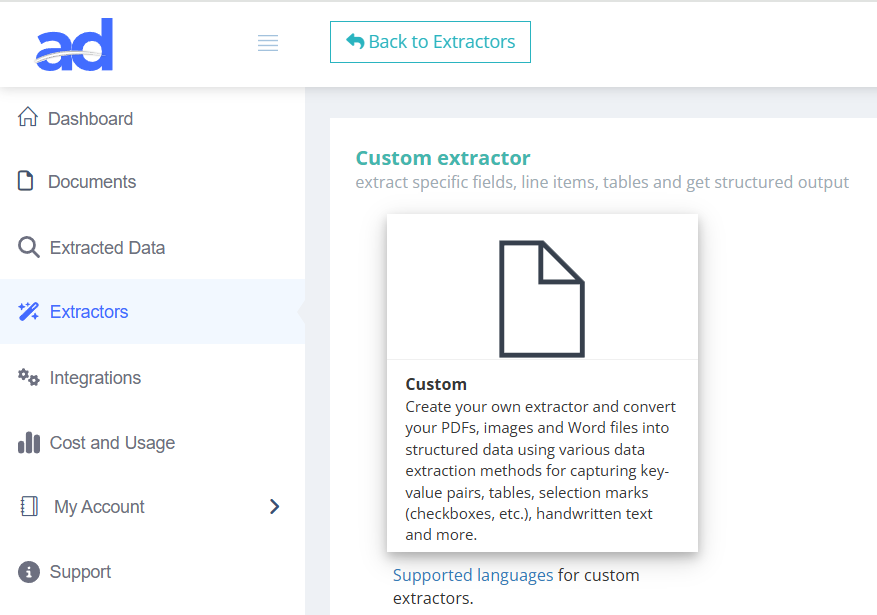Screen dimensions: 877x615
Task: Click the hamburger menu icon
Action: [x=267, y=42]
